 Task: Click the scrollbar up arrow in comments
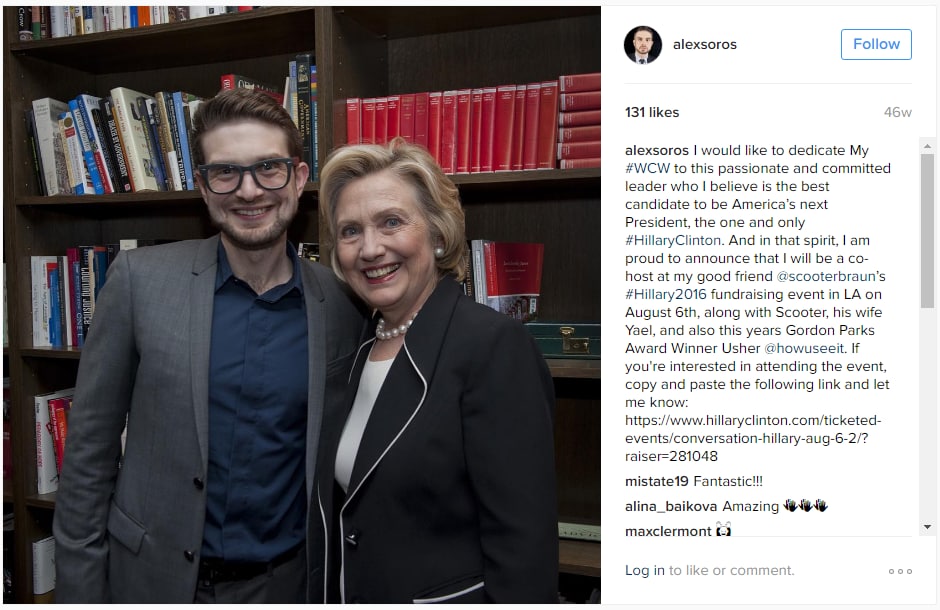click(x=927, y=146)
